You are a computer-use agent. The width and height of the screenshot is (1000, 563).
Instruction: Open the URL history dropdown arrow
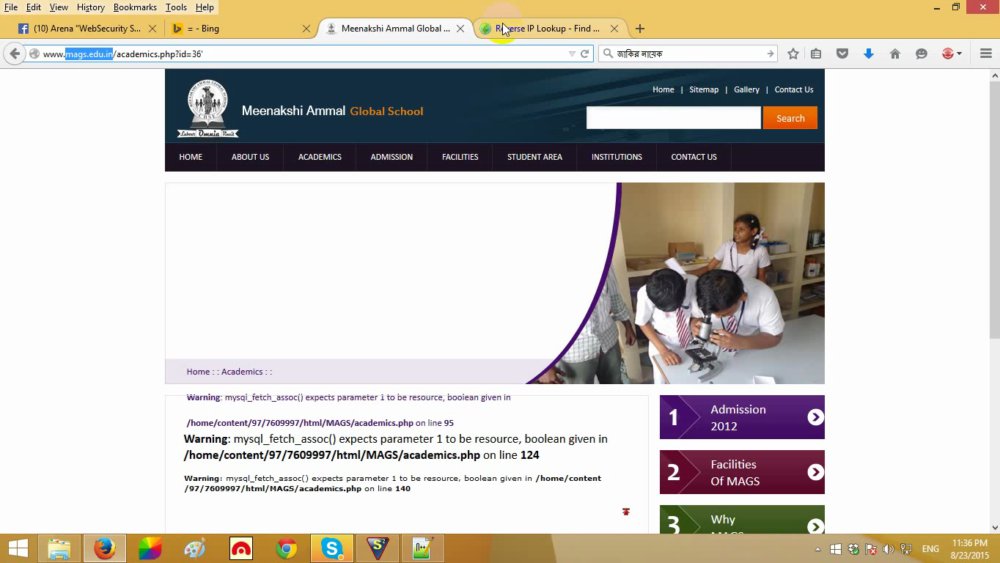click(x=571, y=54)
